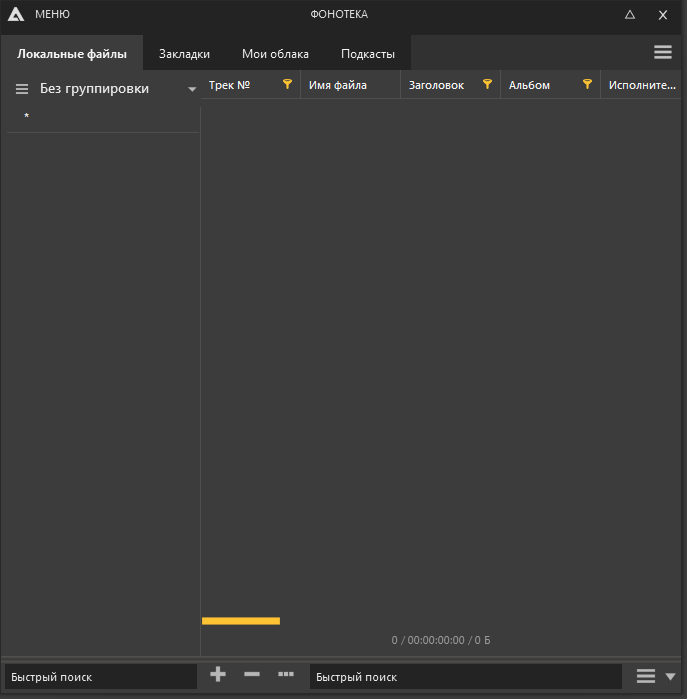Click grouping settings icon left of Без группировки
The image size is (687, 699).
(22, 89)
